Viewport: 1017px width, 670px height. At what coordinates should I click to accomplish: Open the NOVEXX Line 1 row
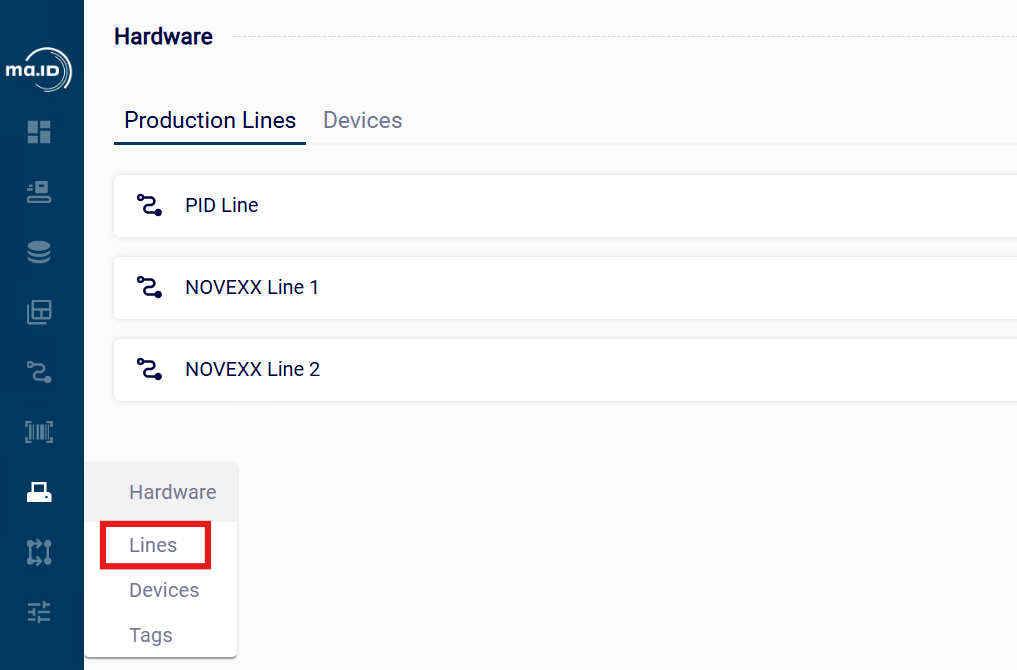[565, 287]
